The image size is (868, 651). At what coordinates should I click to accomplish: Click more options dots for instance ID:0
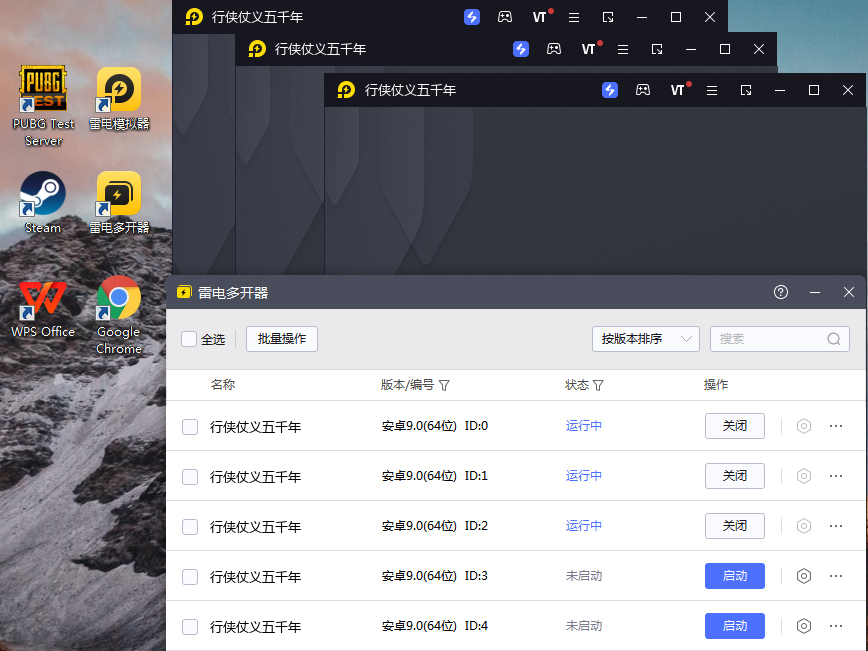coord(837,426)
